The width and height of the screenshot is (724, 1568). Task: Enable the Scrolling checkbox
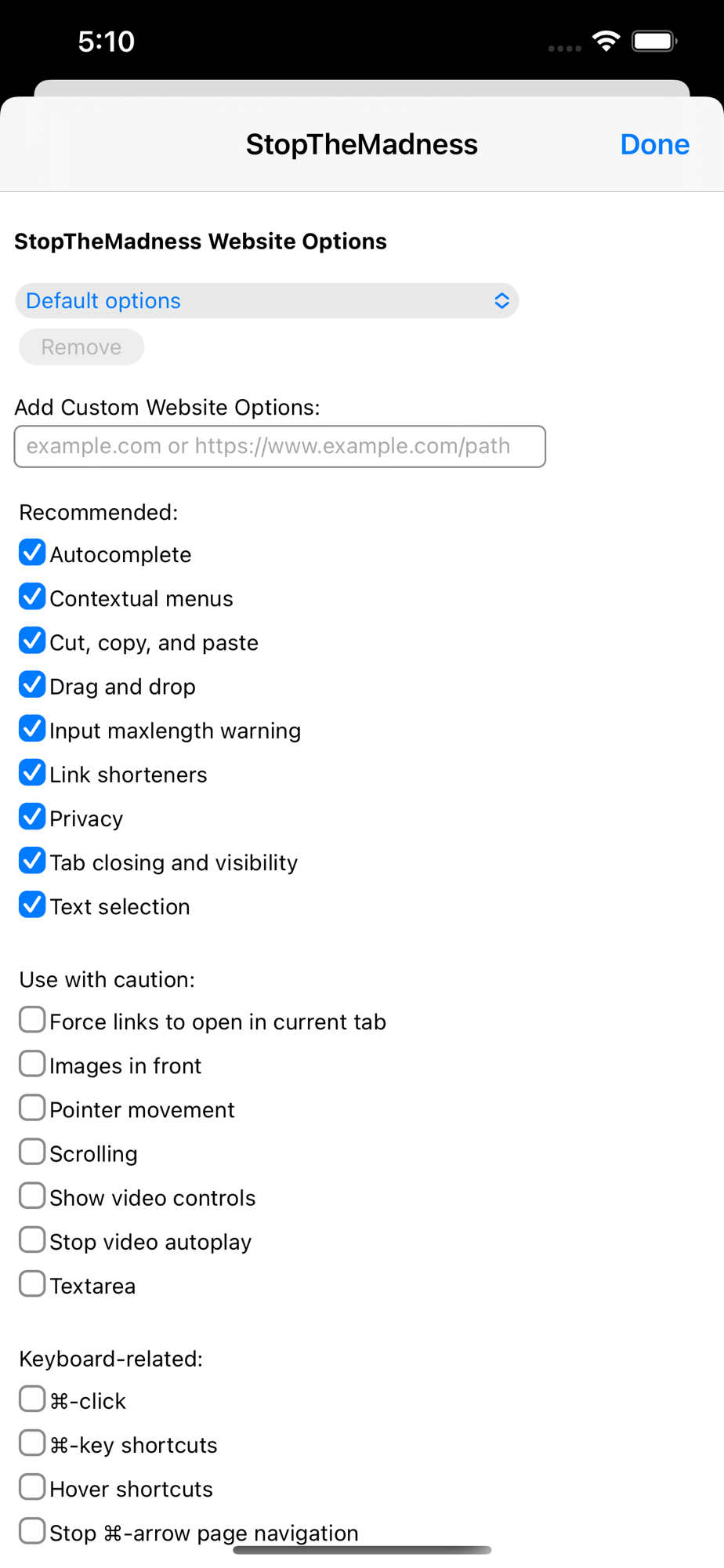[32, 1152]
